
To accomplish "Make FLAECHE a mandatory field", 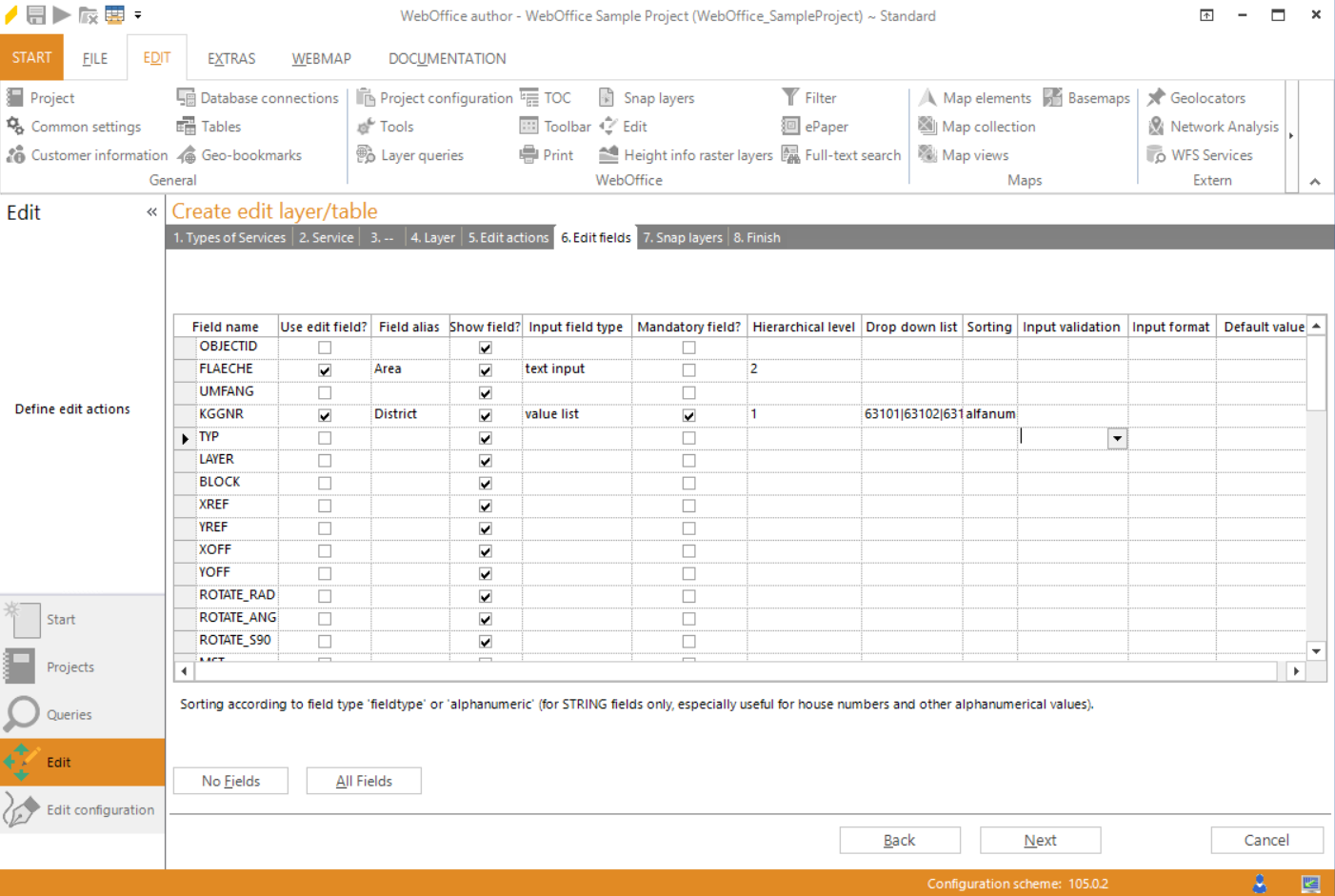I will tap(688, 368).
